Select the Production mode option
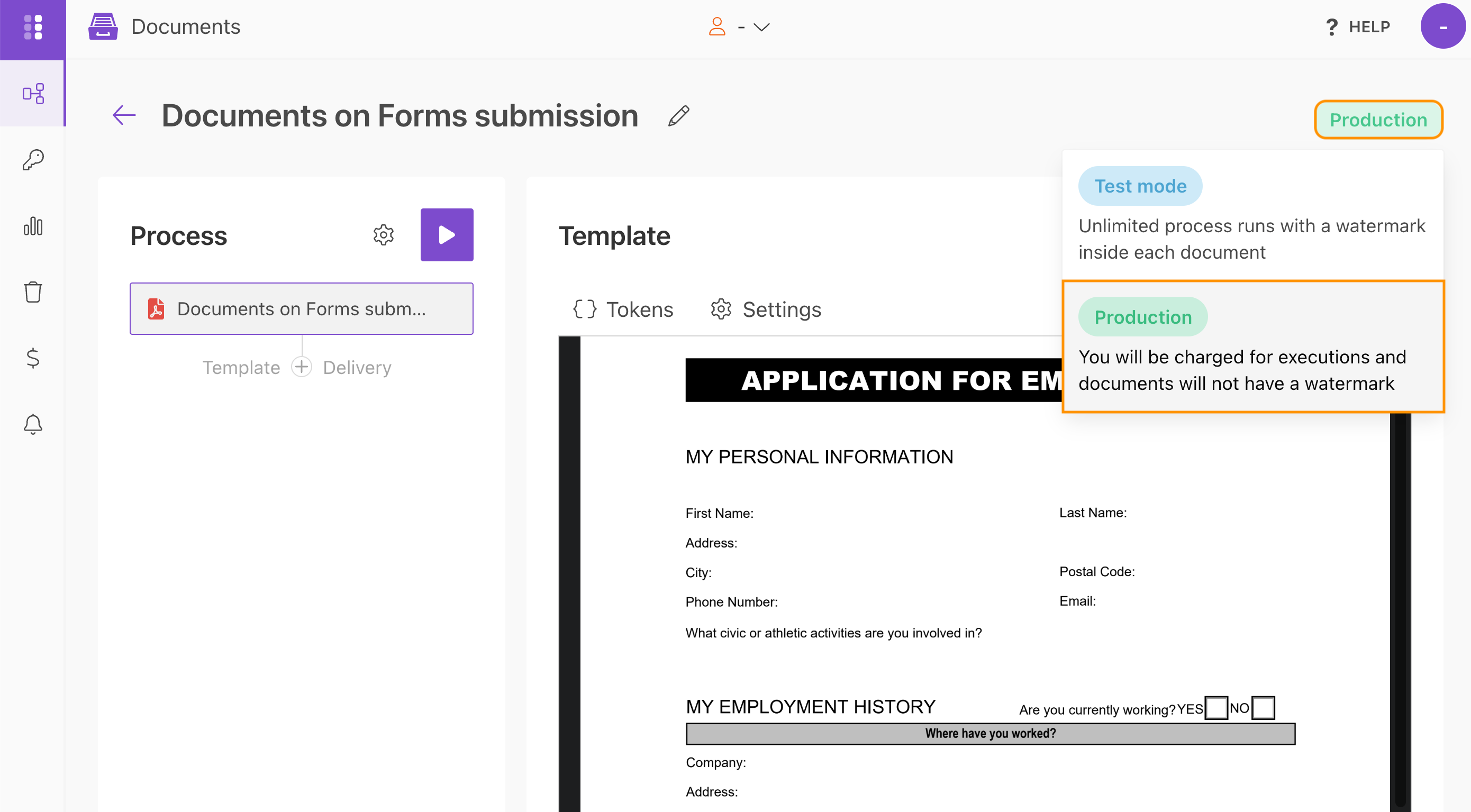This screenshot has width=1471, height=812. 1253,346
